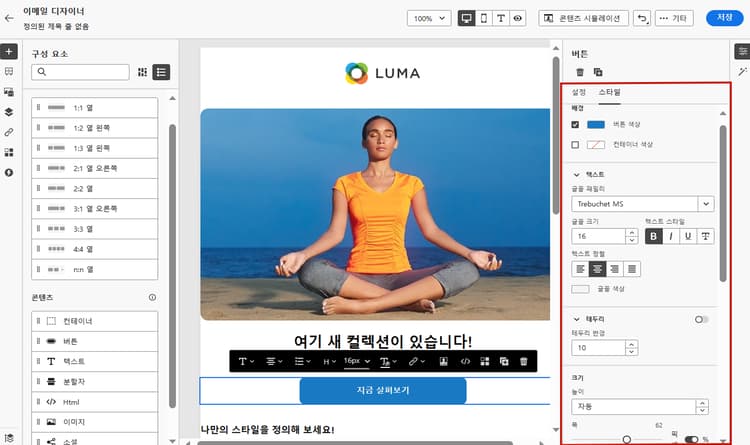This screenshot has height=445, width=750.
Task: Select the 1:1 열 structure component
Action: pos(95,108)
